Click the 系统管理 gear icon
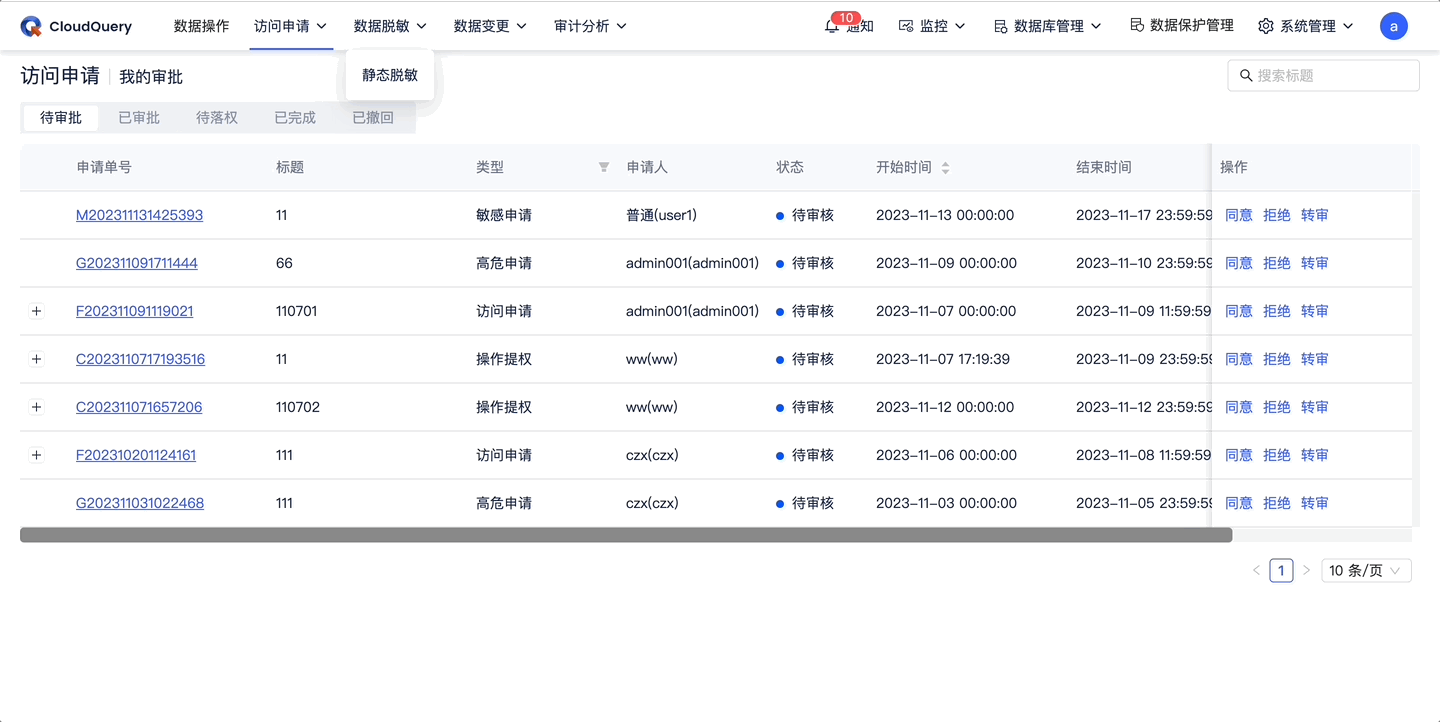This screenshot has height=722, width=1440. 1266,26
